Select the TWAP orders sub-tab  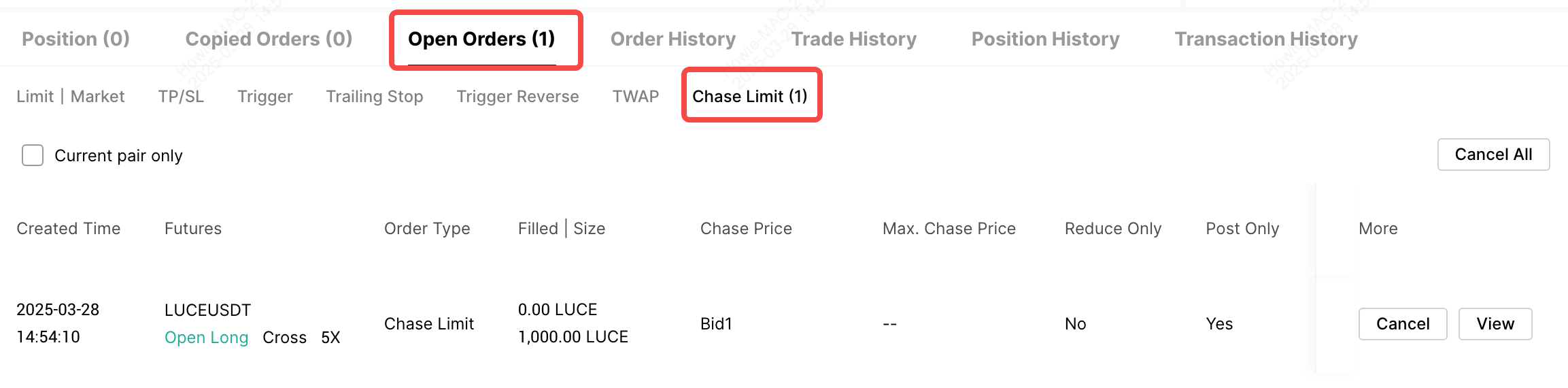click(x=635, y=97)
